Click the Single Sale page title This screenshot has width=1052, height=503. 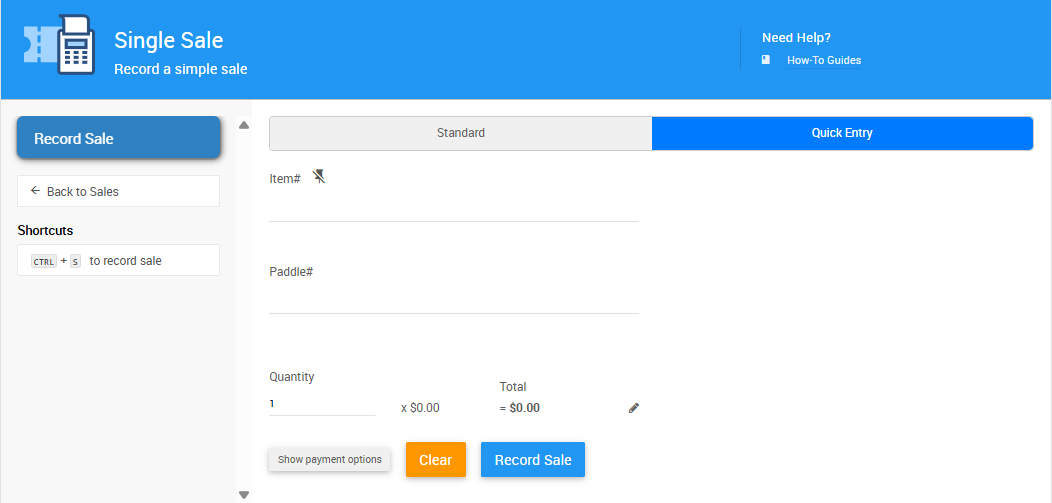click(x=168, y=41)
